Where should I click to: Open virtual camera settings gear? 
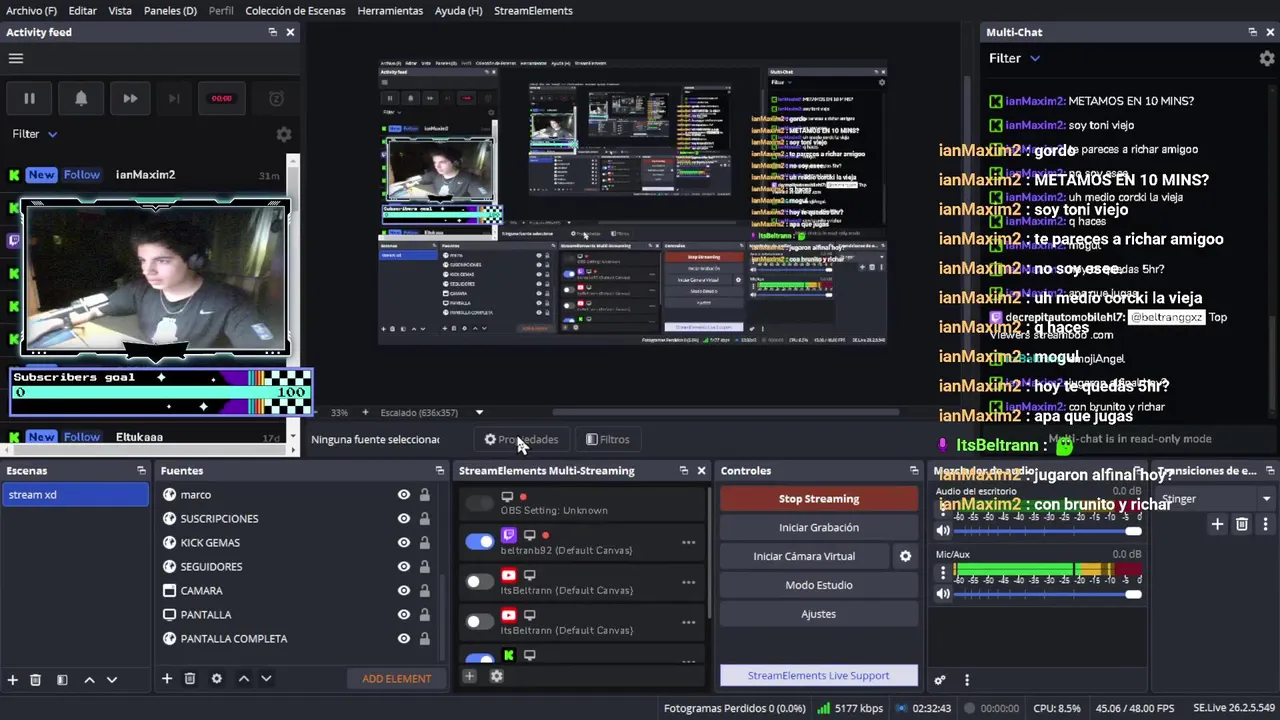point(905,556)
